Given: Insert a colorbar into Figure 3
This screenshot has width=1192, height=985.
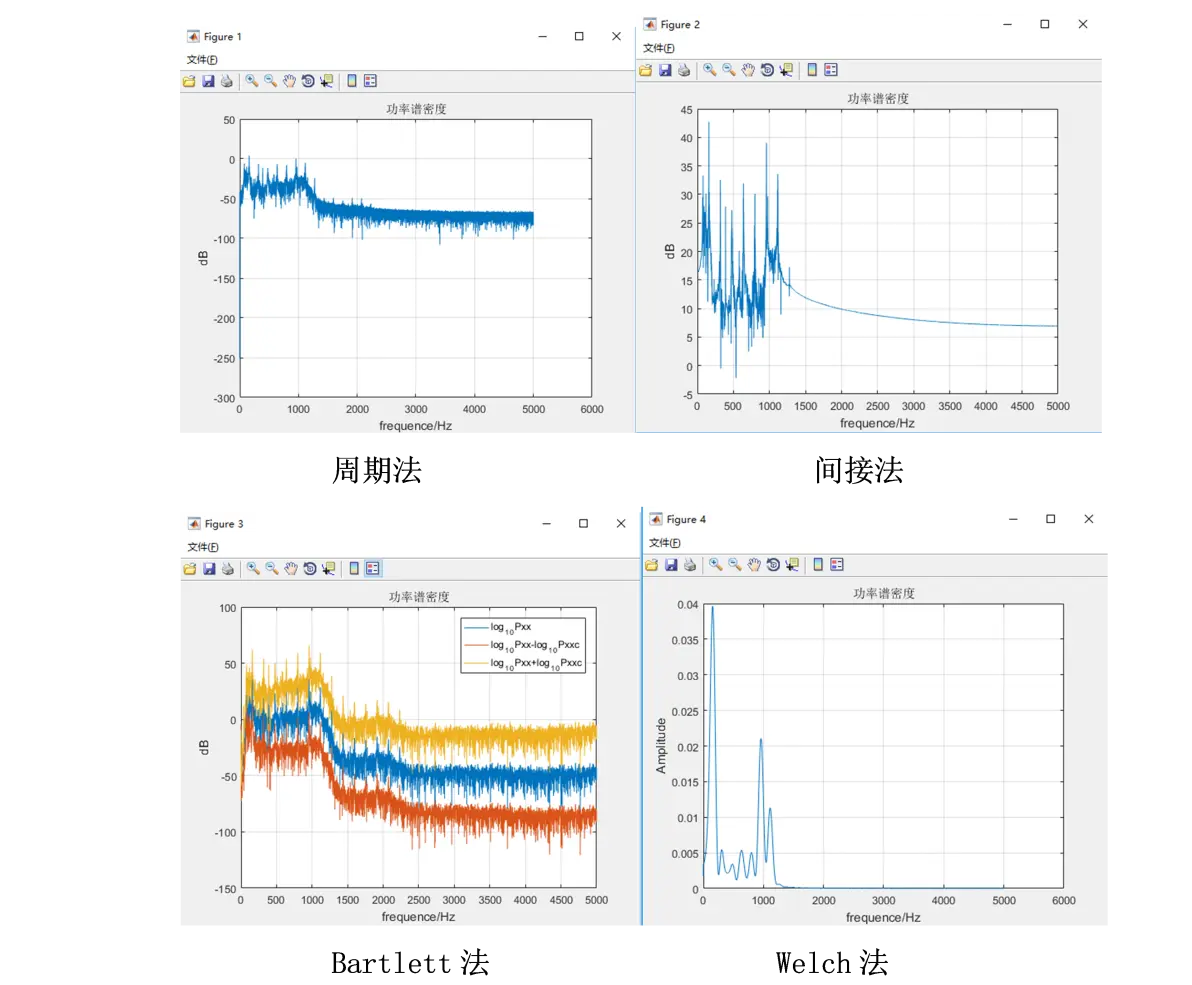Looking at the screenshot, I should [x=354, y=569].
